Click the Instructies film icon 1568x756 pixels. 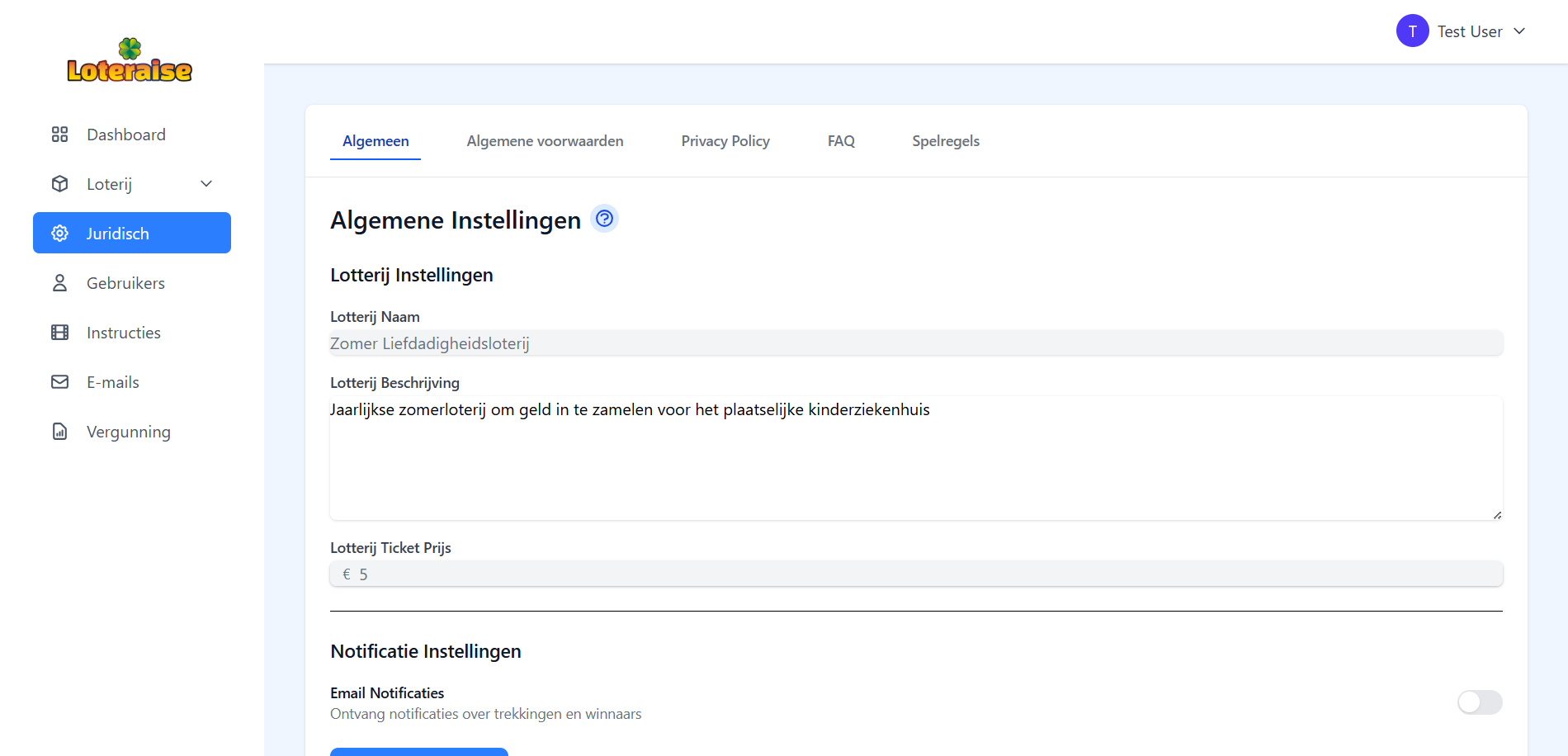59,333
